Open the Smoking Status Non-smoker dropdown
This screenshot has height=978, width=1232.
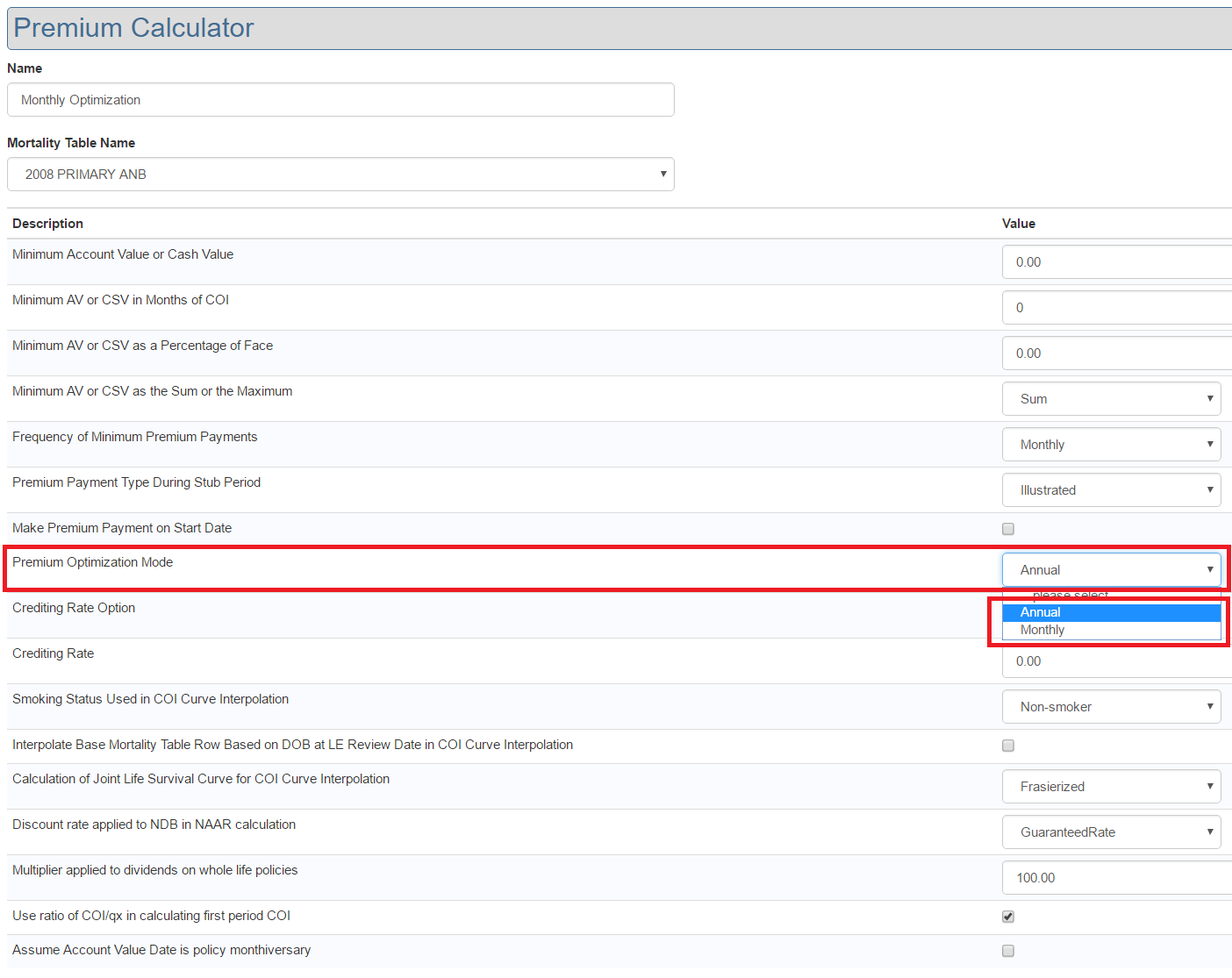1111,707
